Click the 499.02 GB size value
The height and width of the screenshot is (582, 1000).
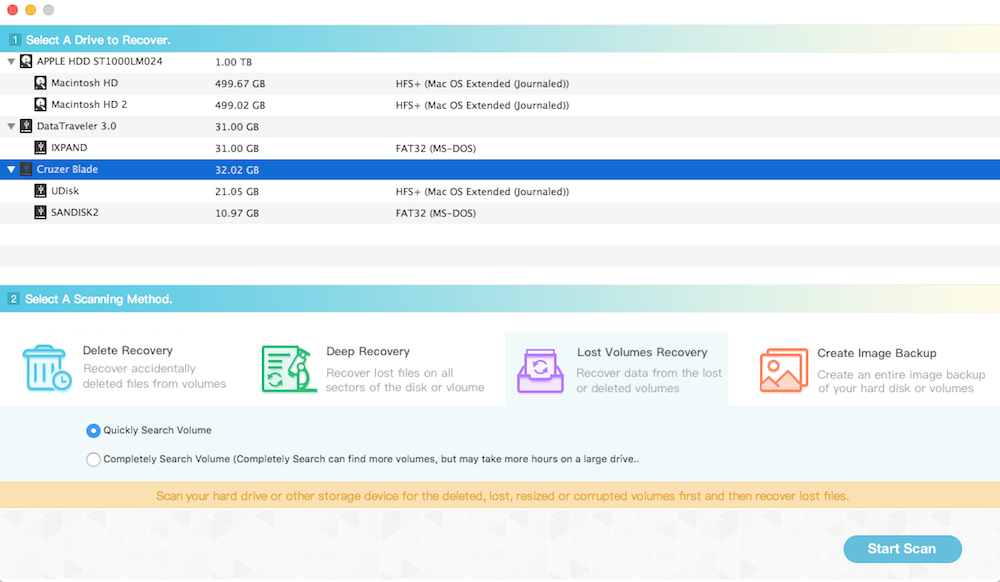[240, 105]
